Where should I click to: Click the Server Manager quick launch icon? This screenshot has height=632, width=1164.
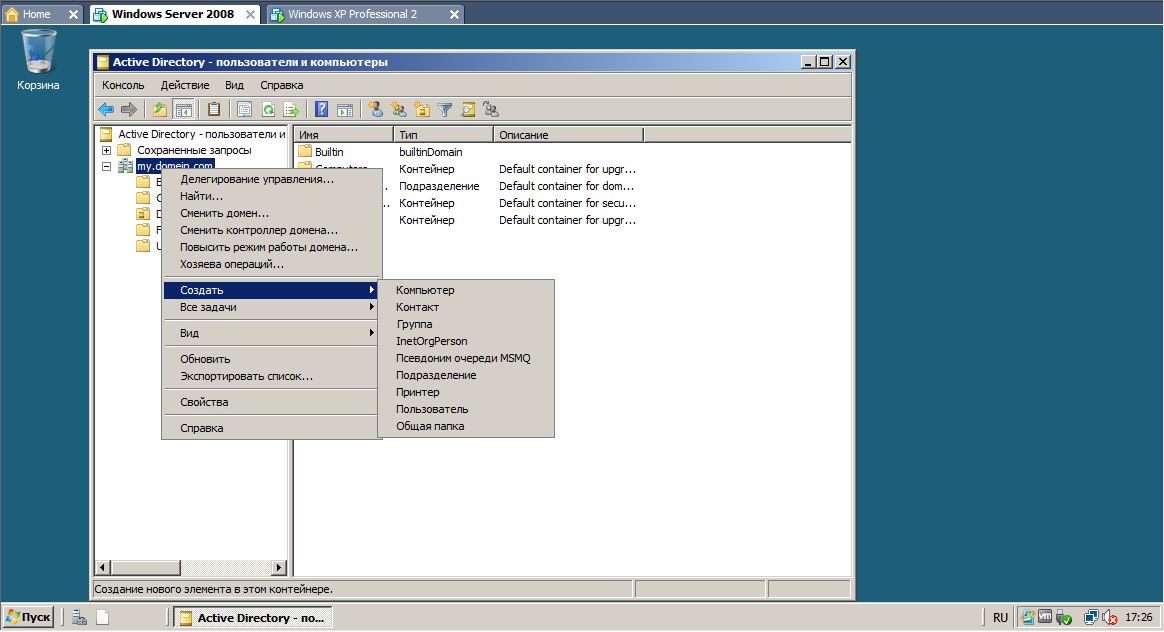tap(79, 617)
